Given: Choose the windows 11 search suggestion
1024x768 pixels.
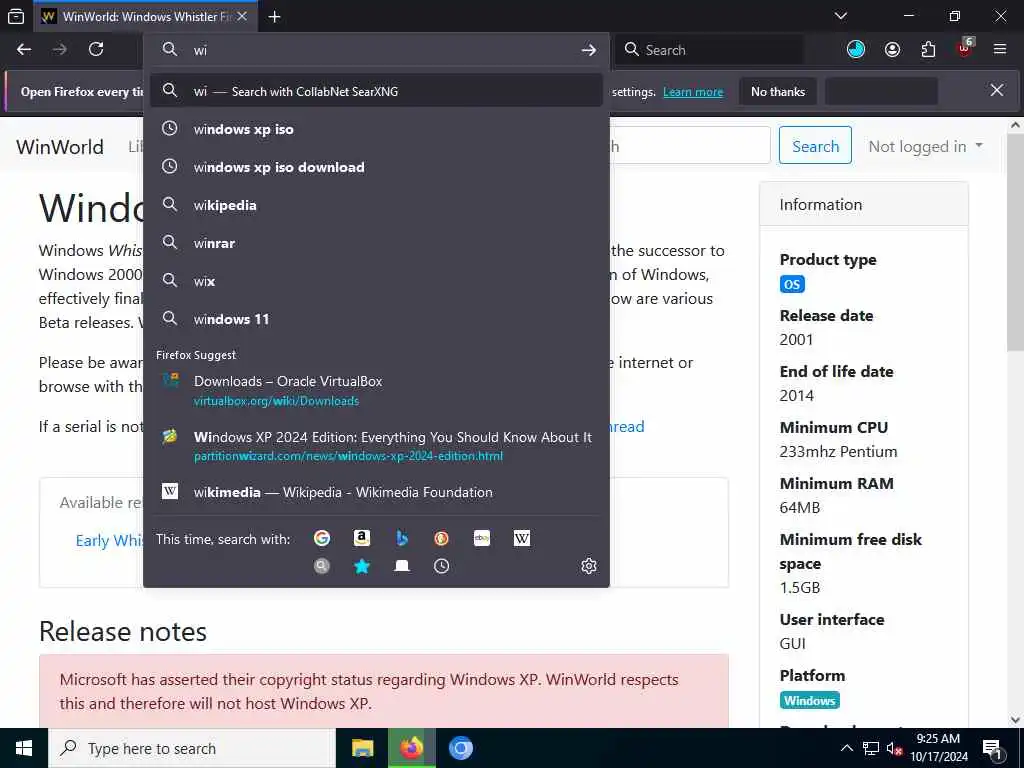Looking at the screenshot, I should click(376, 319).
